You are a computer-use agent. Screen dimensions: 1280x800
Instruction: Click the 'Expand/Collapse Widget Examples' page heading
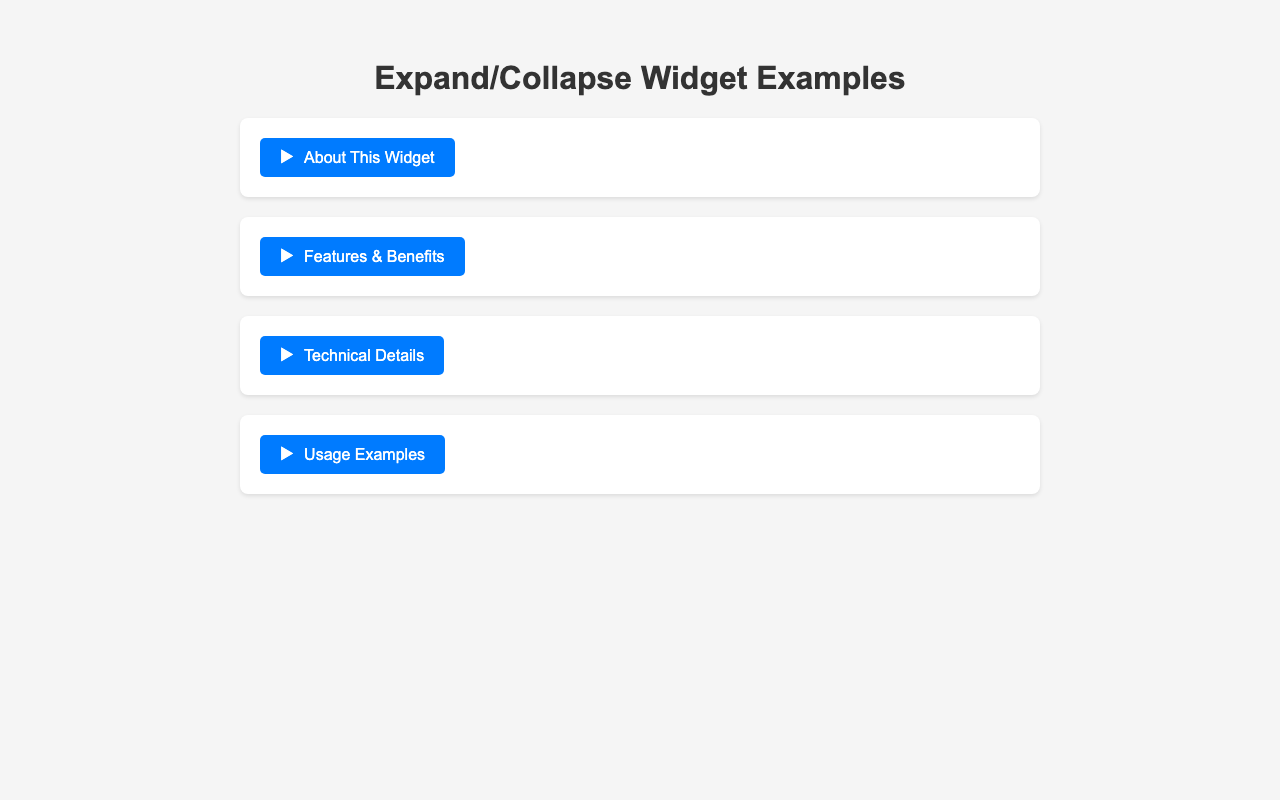640,78
